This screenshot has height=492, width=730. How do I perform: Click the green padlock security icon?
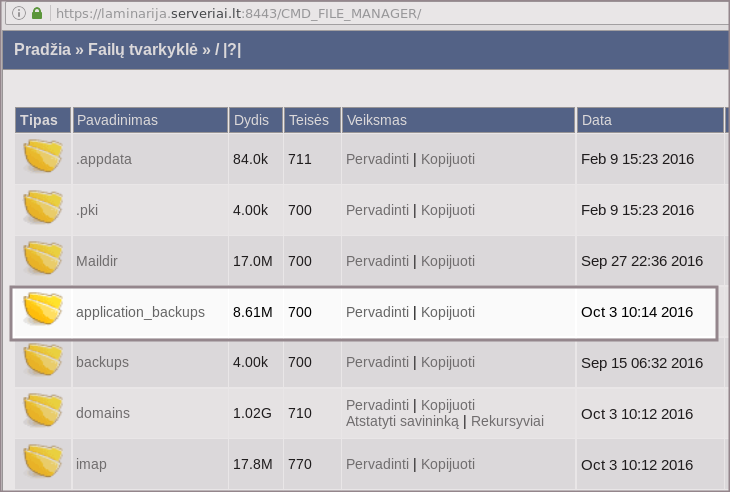pos(37,13)
